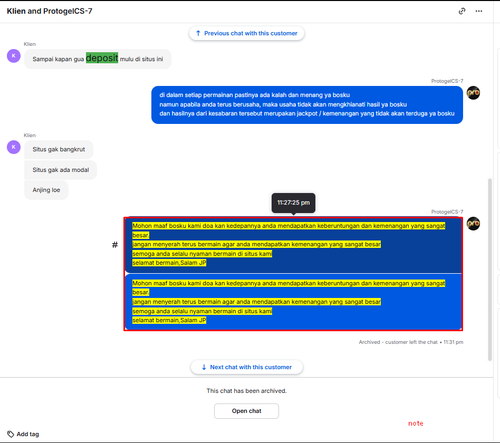This screenshot has width=500, height=443.
Task: Click the first 'Mohon maaf bosku' reply bubble
Action: coord(293,245)
